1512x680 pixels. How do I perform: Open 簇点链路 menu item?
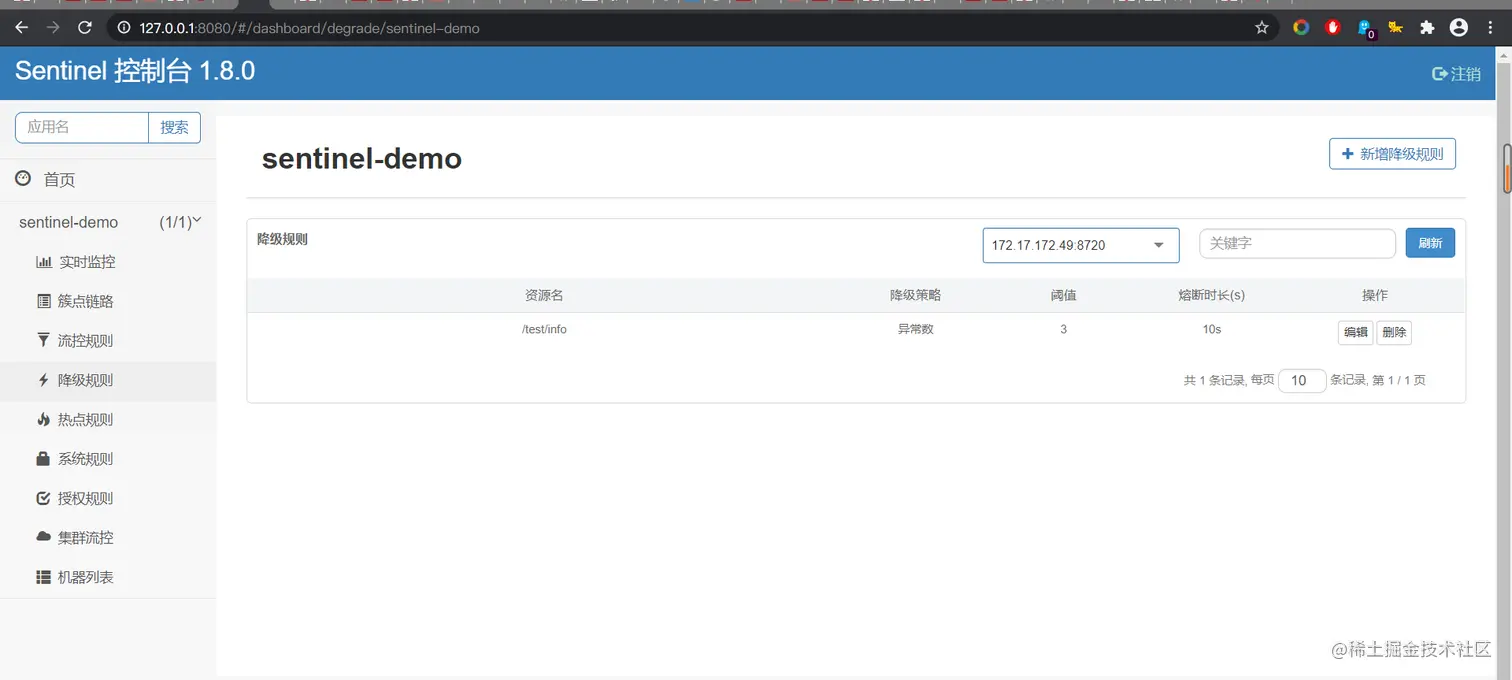(86, 301)
